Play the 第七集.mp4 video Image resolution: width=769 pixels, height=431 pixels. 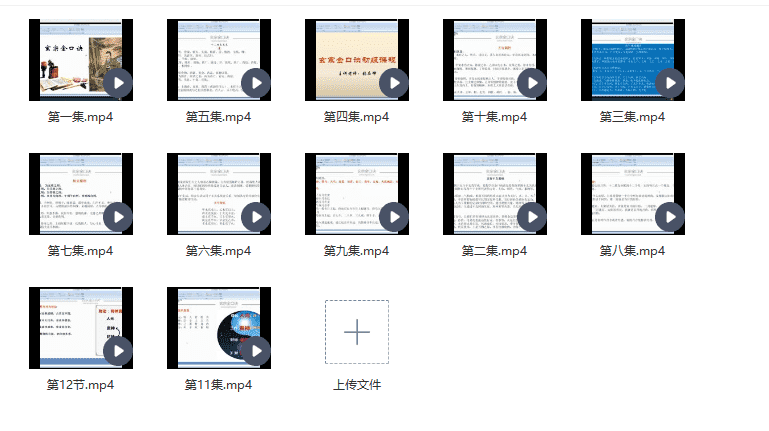coord(117,216)
